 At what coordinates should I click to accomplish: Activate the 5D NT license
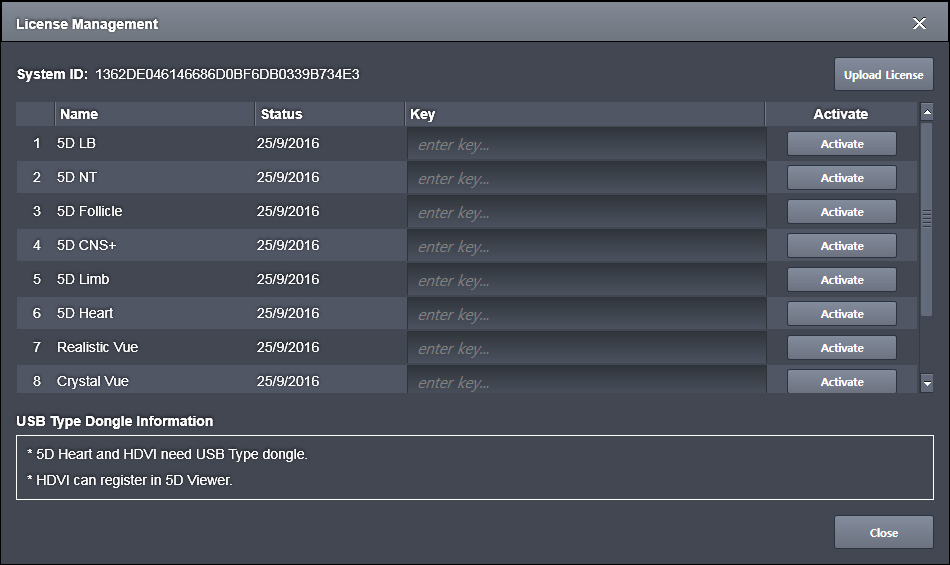(841, 178)
